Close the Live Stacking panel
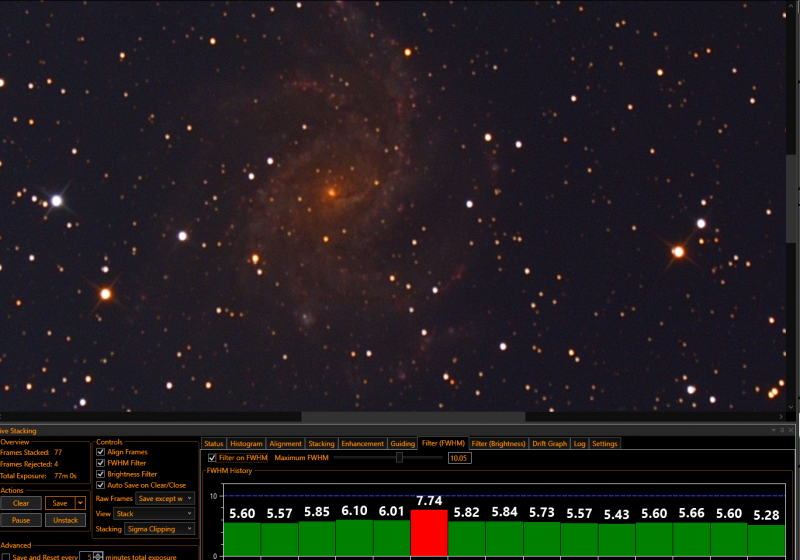 tap(791, 430)
